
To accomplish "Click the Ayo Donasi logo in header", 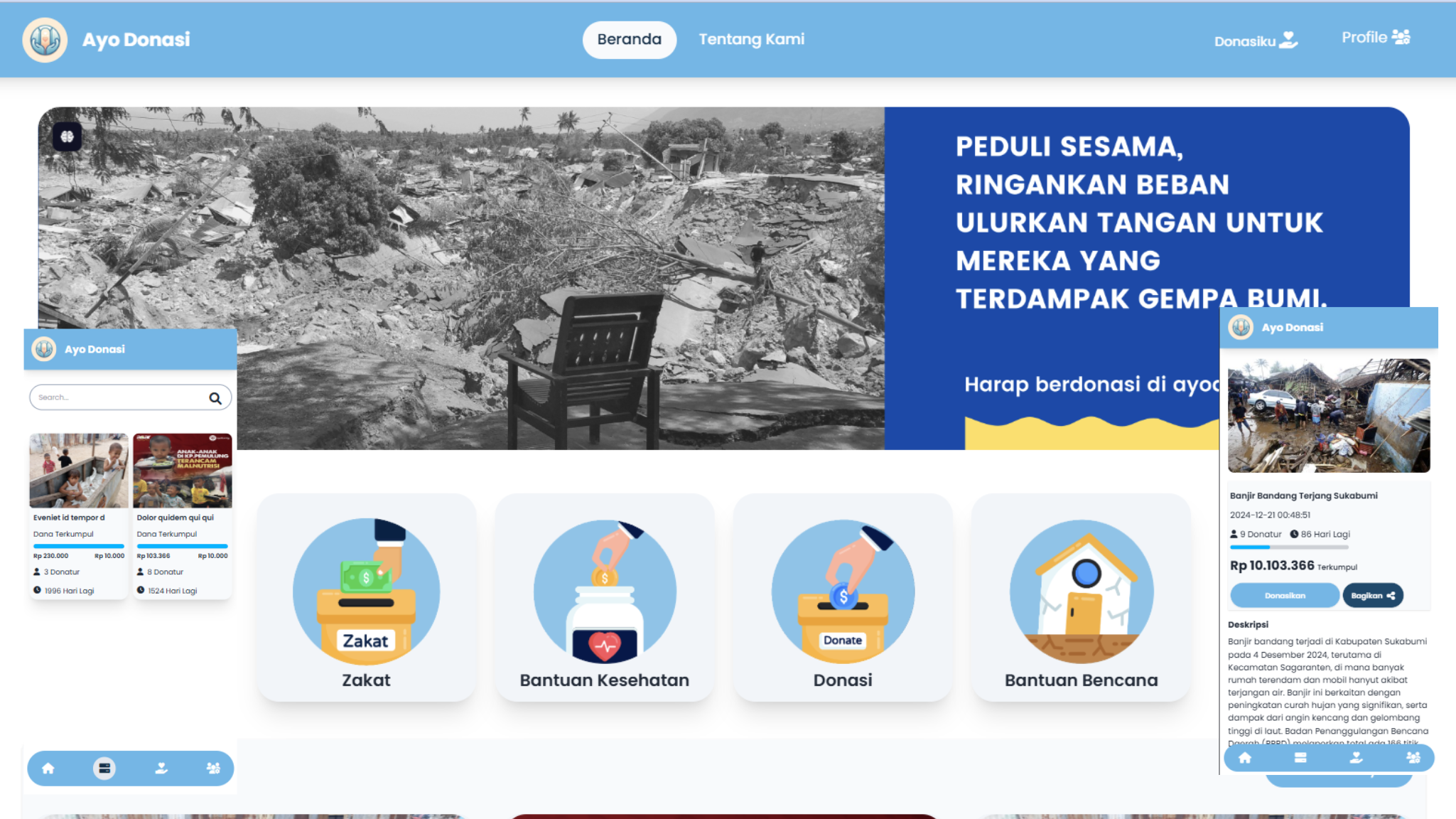I will coord(45,40).
